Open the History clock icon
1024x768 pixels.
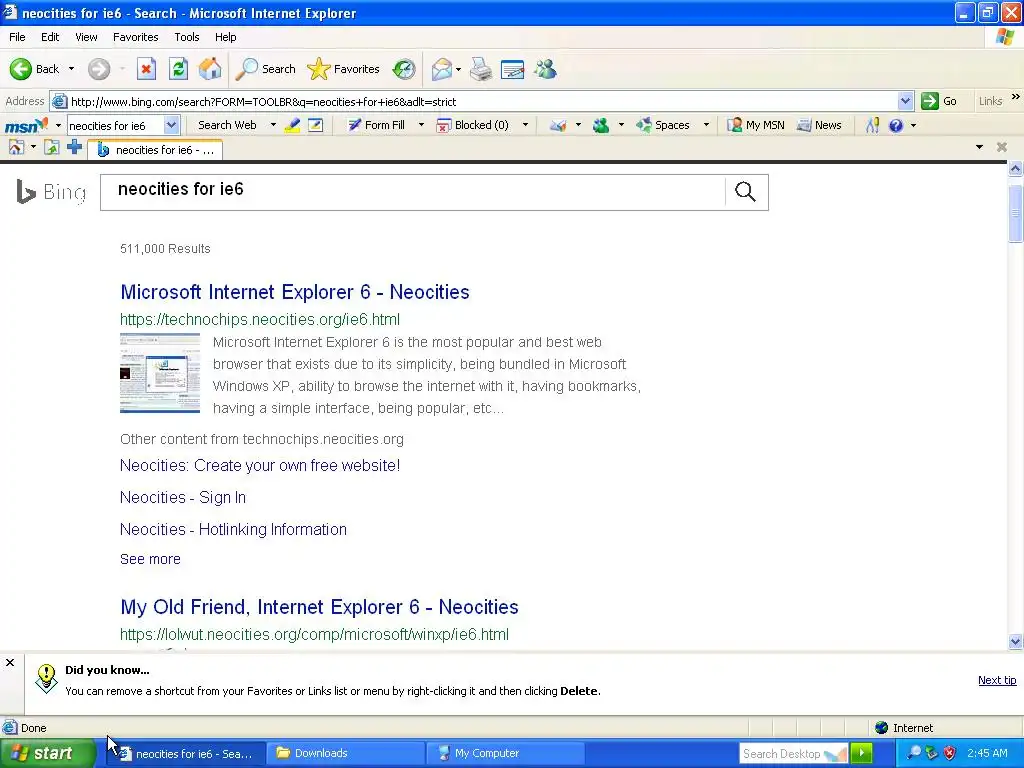[x=404, y=69]
